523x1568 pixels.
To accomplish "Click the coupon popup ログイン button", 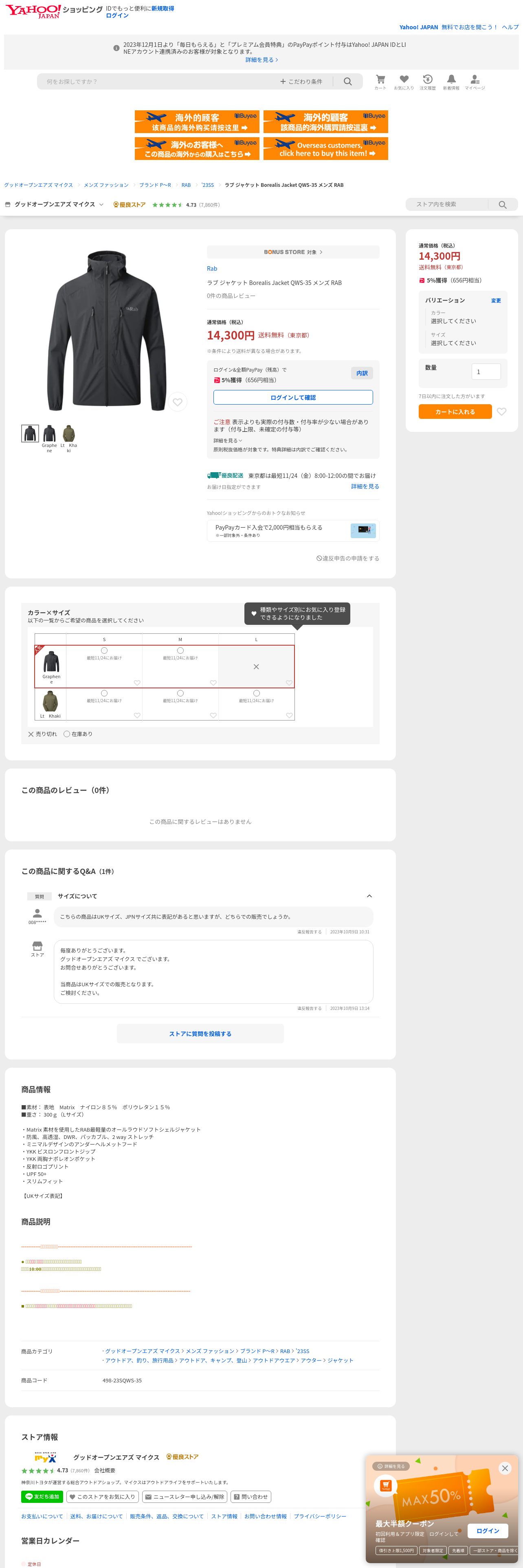I will pyautogui.click(x=488, y=1531).
